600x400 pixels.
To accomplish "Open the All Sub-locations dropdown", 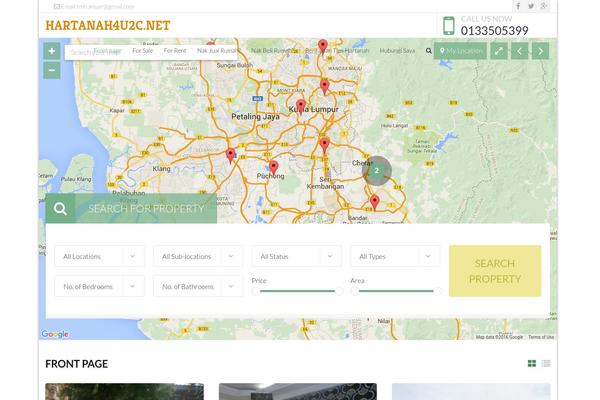I will point(198,256).
